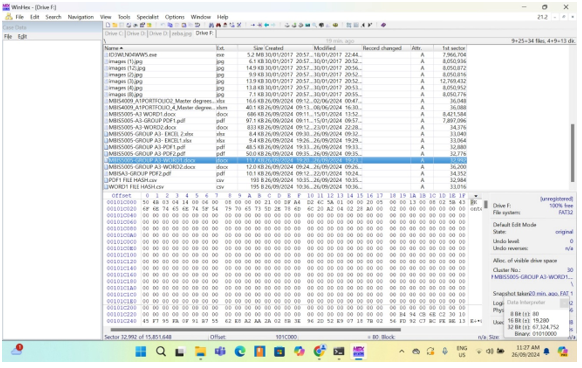Viewport: 582px width, 368px height.
Task: Open the Case Data panel's File menu
Action: (8, 36)
